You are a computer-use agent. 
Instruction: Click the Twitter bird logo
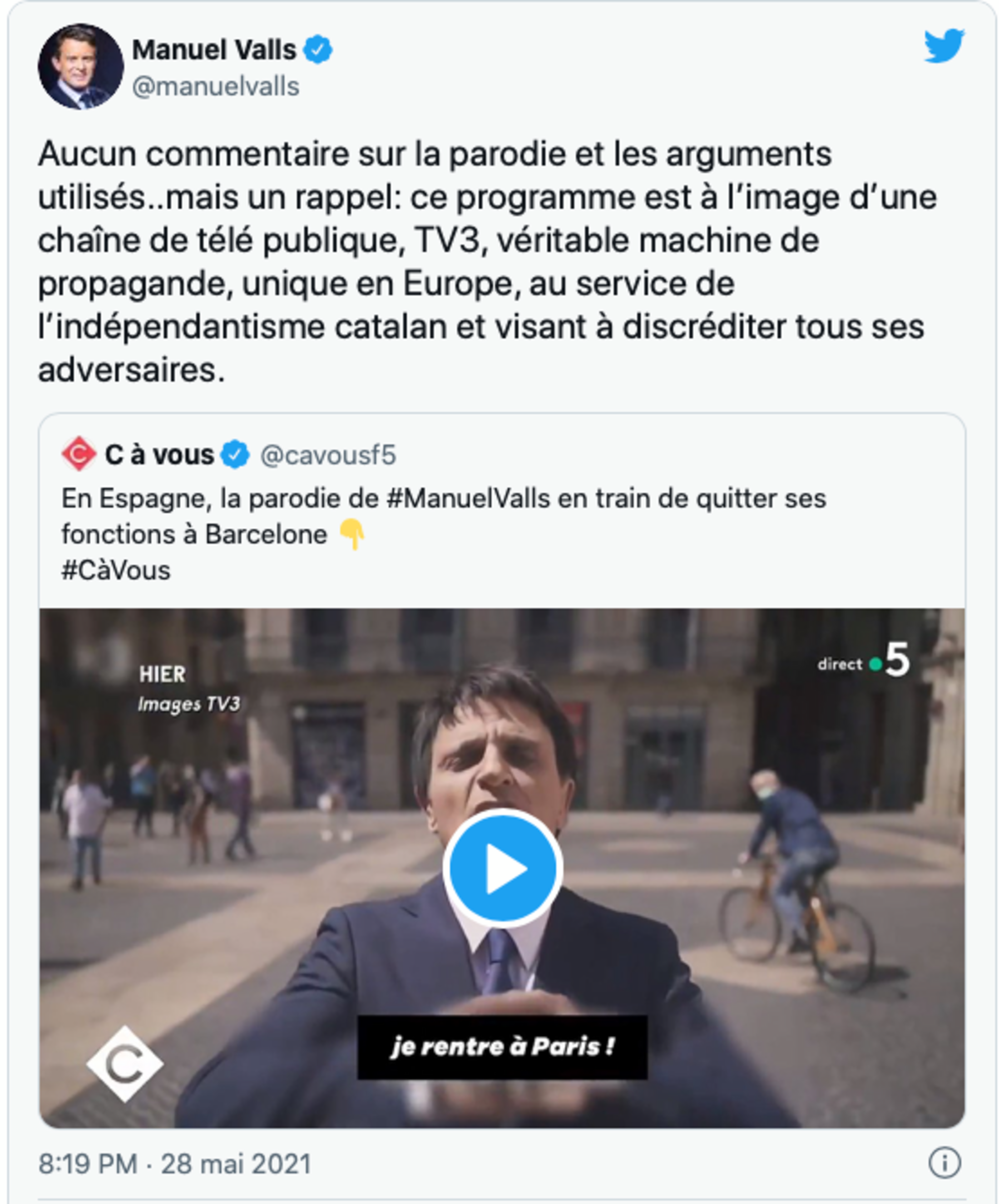[x=943, y=45]
